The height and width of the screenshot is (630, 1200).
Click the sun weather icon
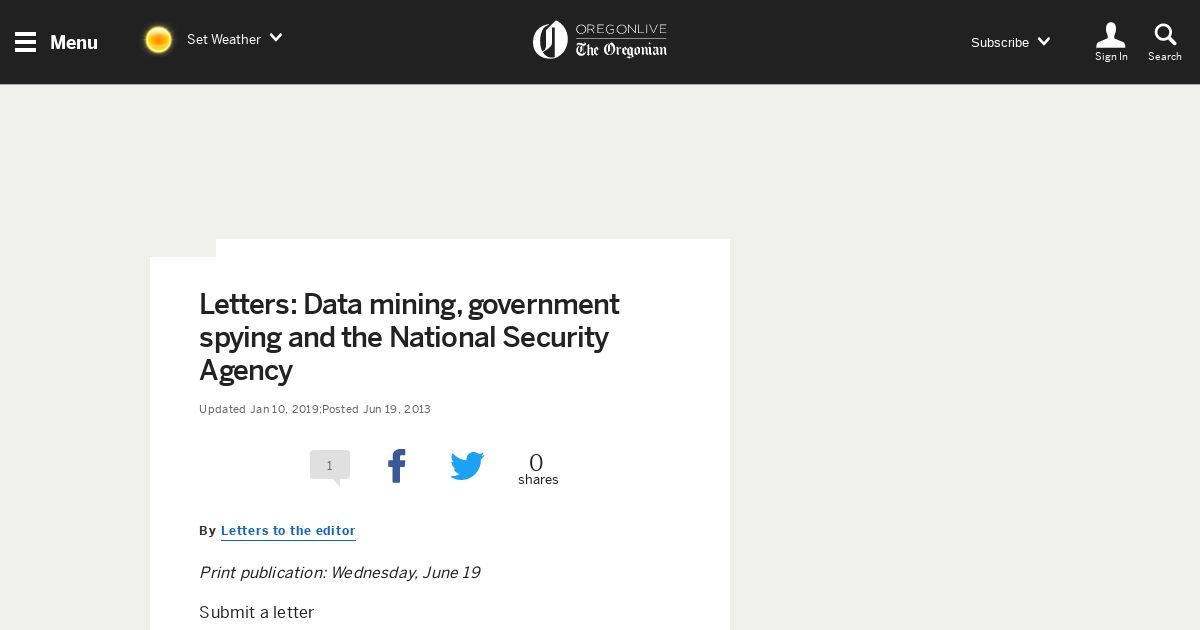pos(158,40)
